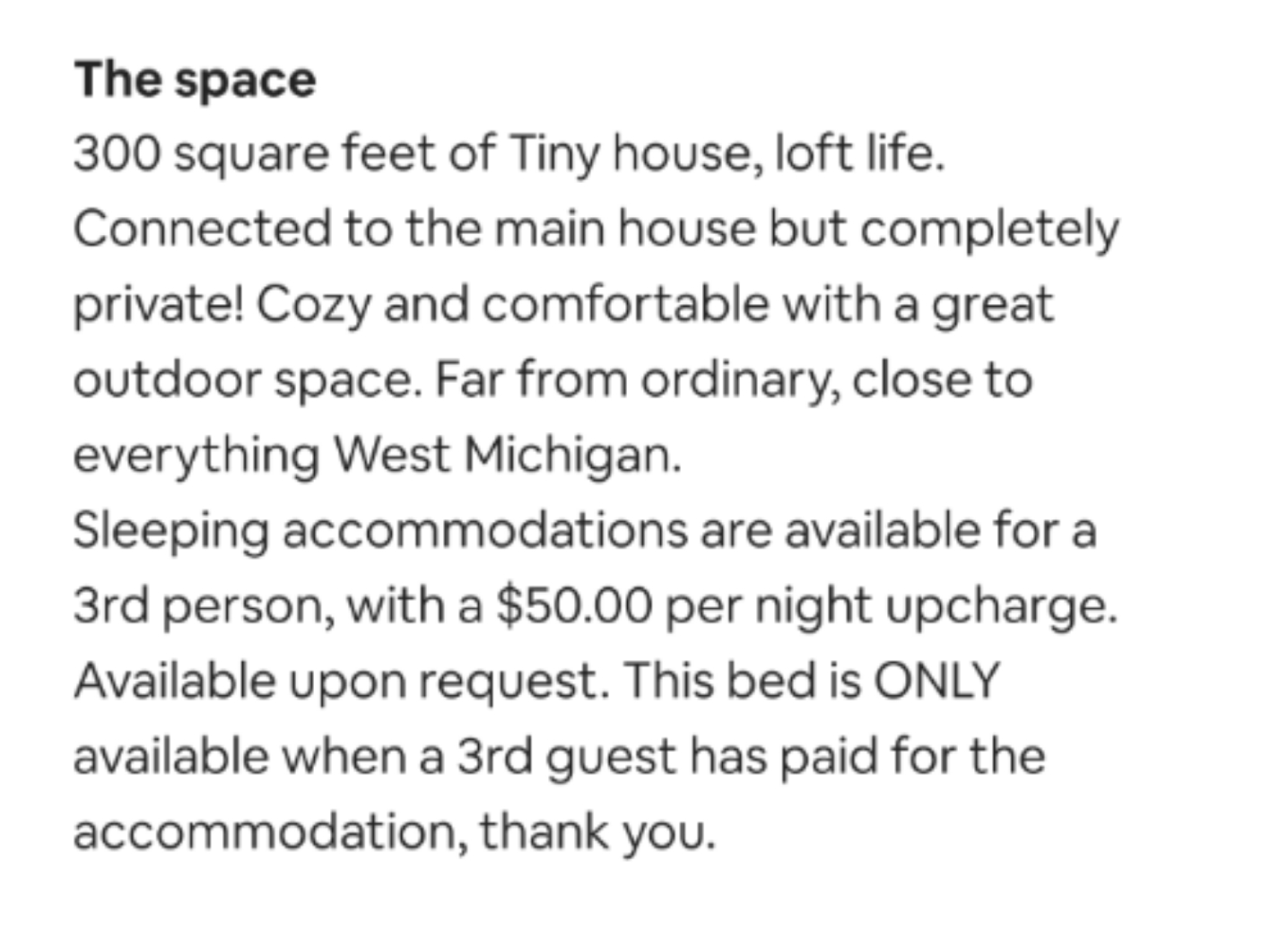Click "The space" heading
Image resolution: width=1288 pixels, height=930 pixels.
tap(195, 80)
